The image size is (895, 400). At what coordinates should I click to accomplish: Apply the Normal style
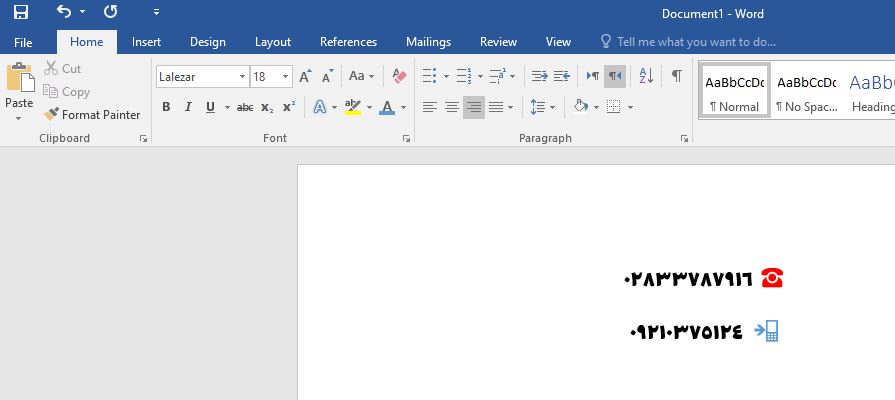click(735, 91)
